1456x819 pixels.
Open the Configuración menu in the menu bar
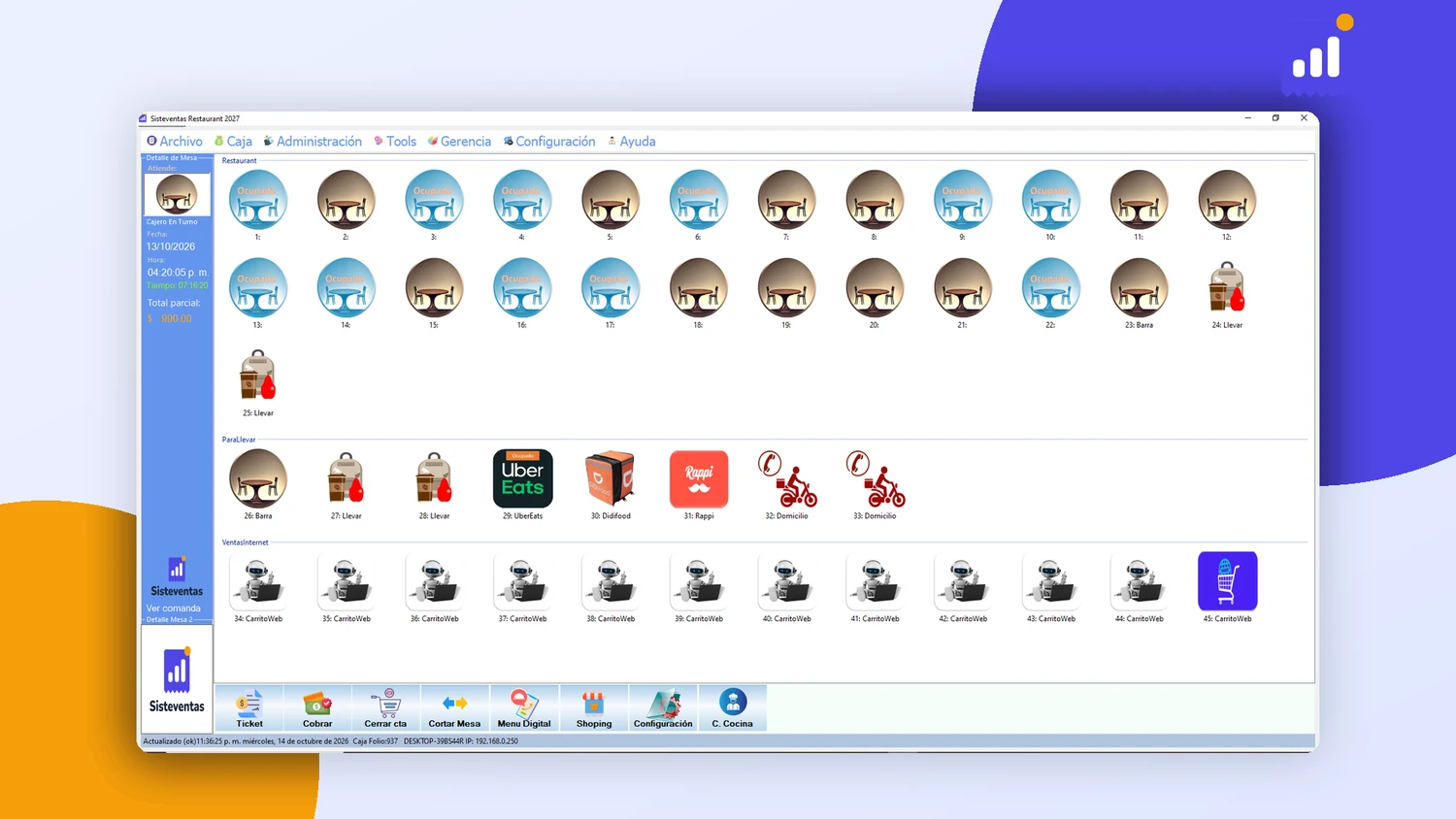point(549,142)
